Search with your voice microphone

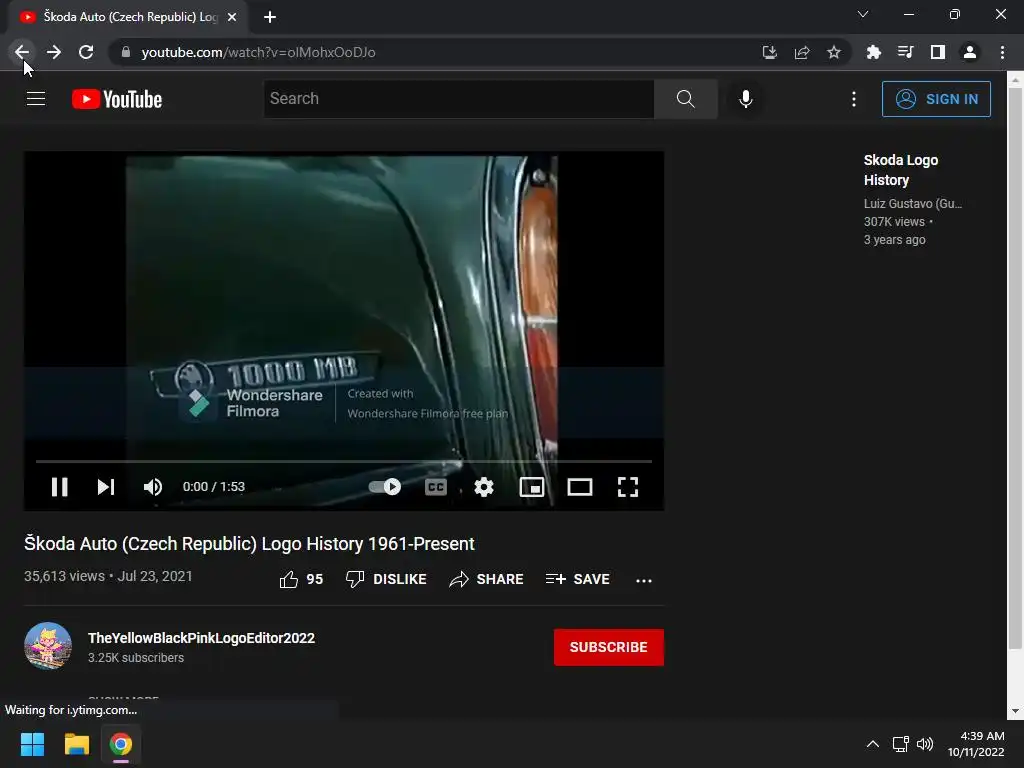(746, 99)
